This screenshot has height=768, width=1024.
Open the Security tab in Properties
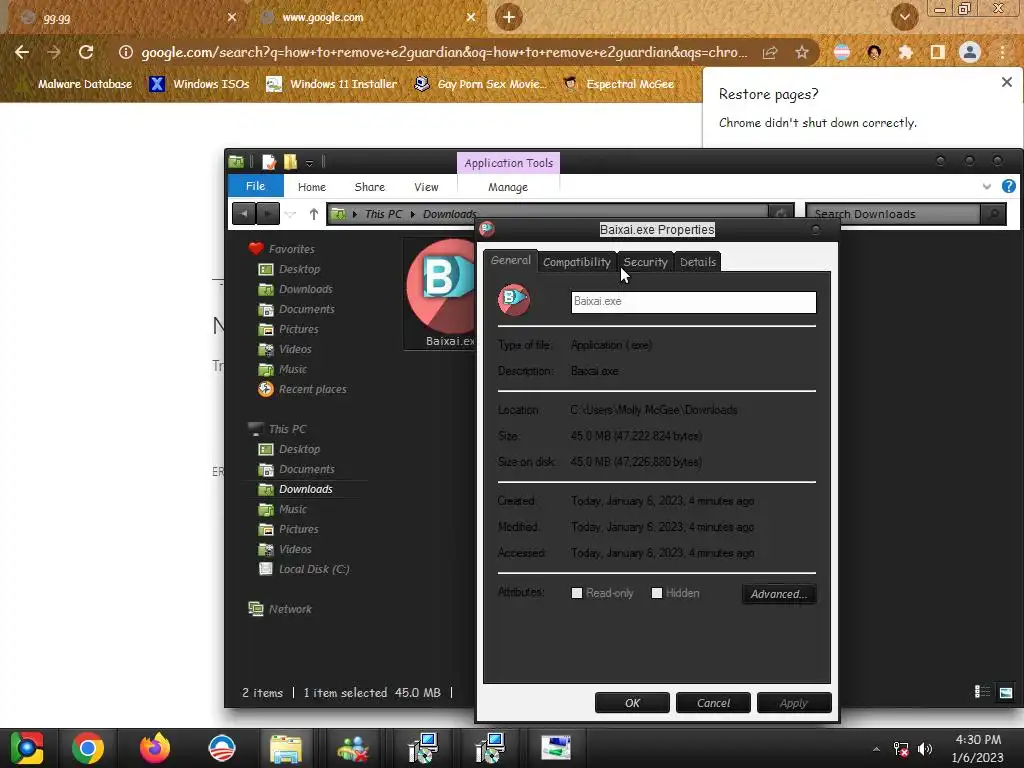(x=645, y=262)
